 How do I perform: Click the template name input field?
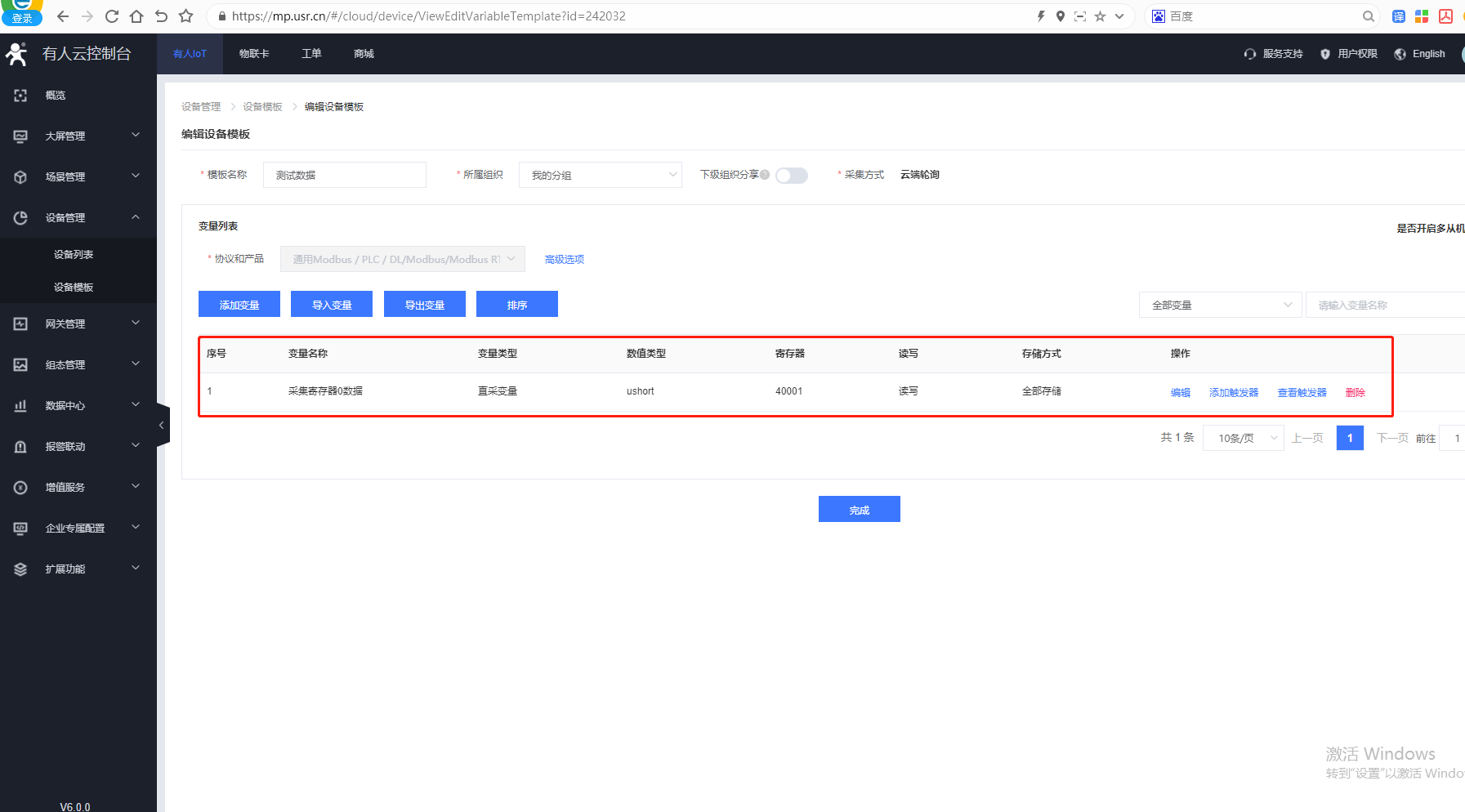tap(344, 175)
